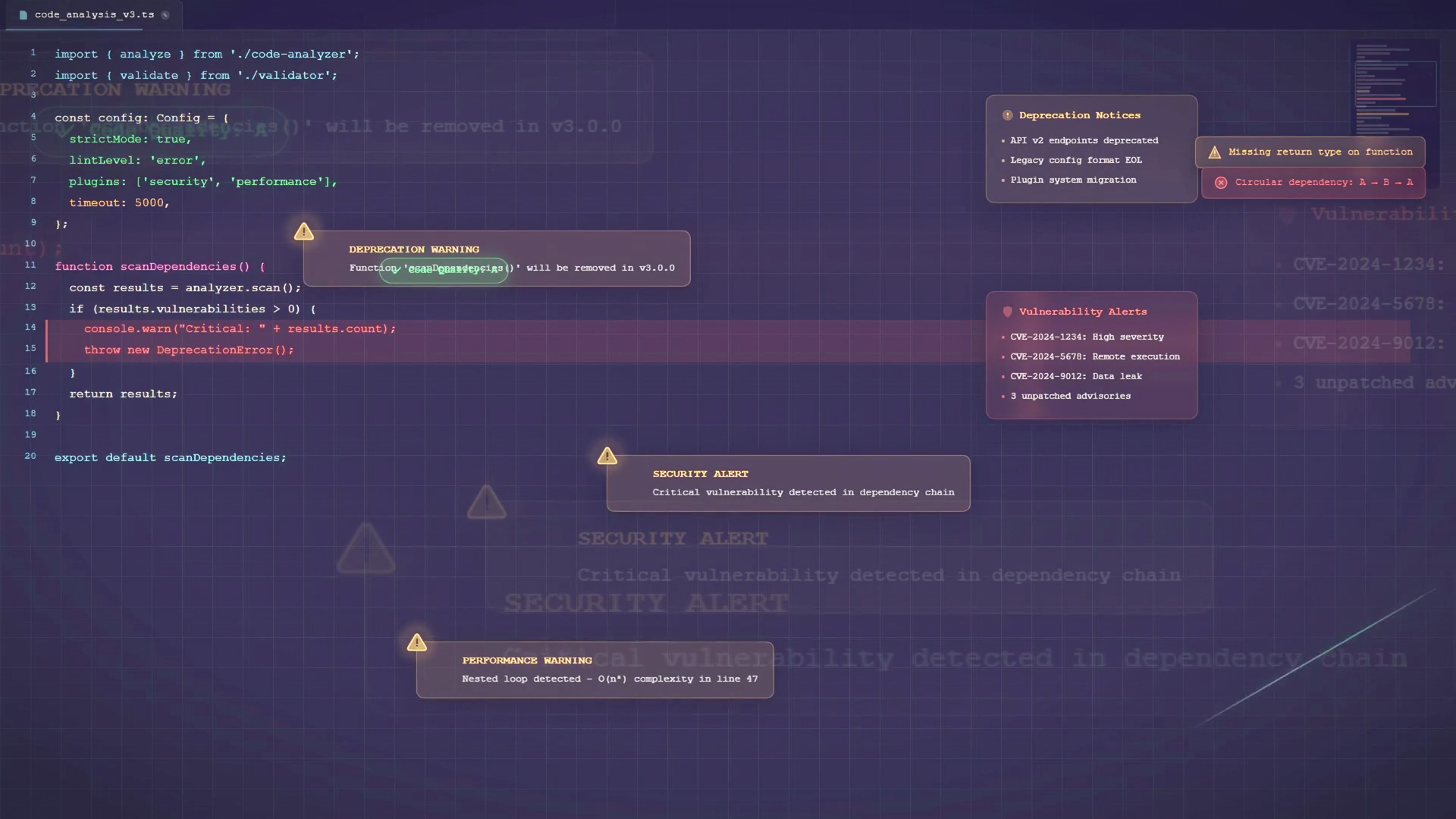The width and height of the screenshot is (1456, 819).
Task: Click the highlighted console.warn line
Action: [x=240, y=329]
